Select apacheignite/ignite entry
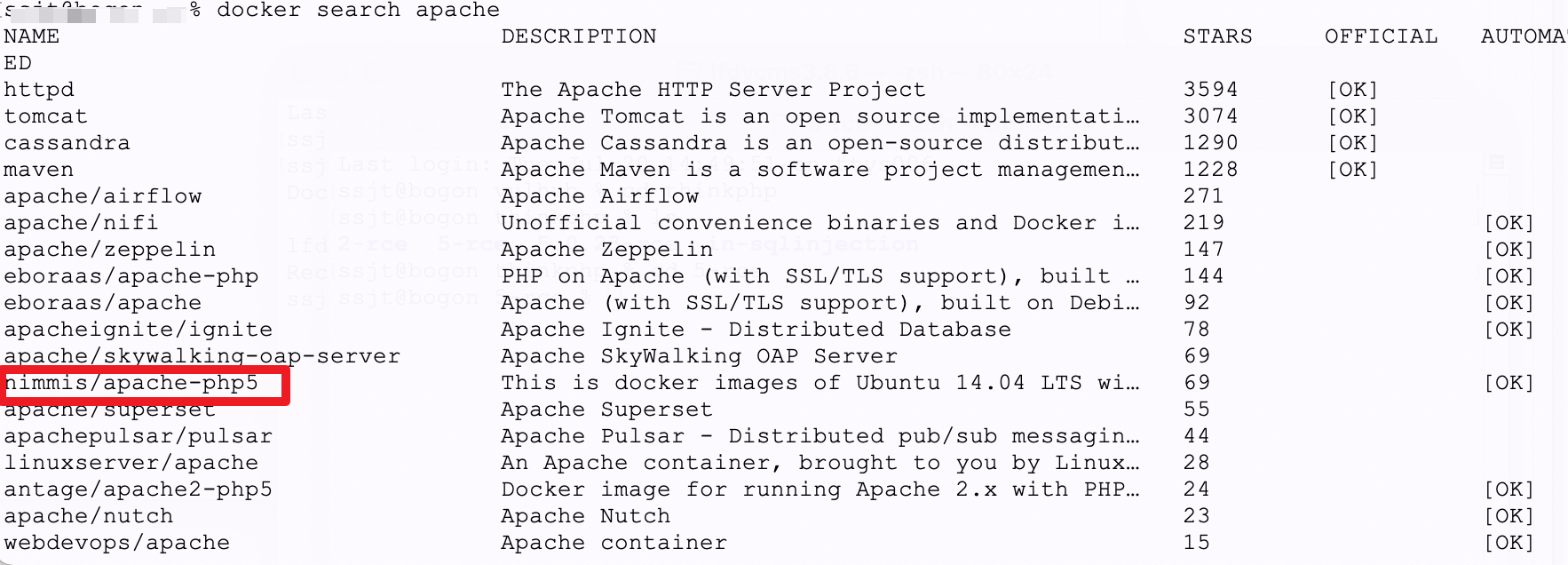This screenshot has height=565, width=1568. tap(139, 330)
